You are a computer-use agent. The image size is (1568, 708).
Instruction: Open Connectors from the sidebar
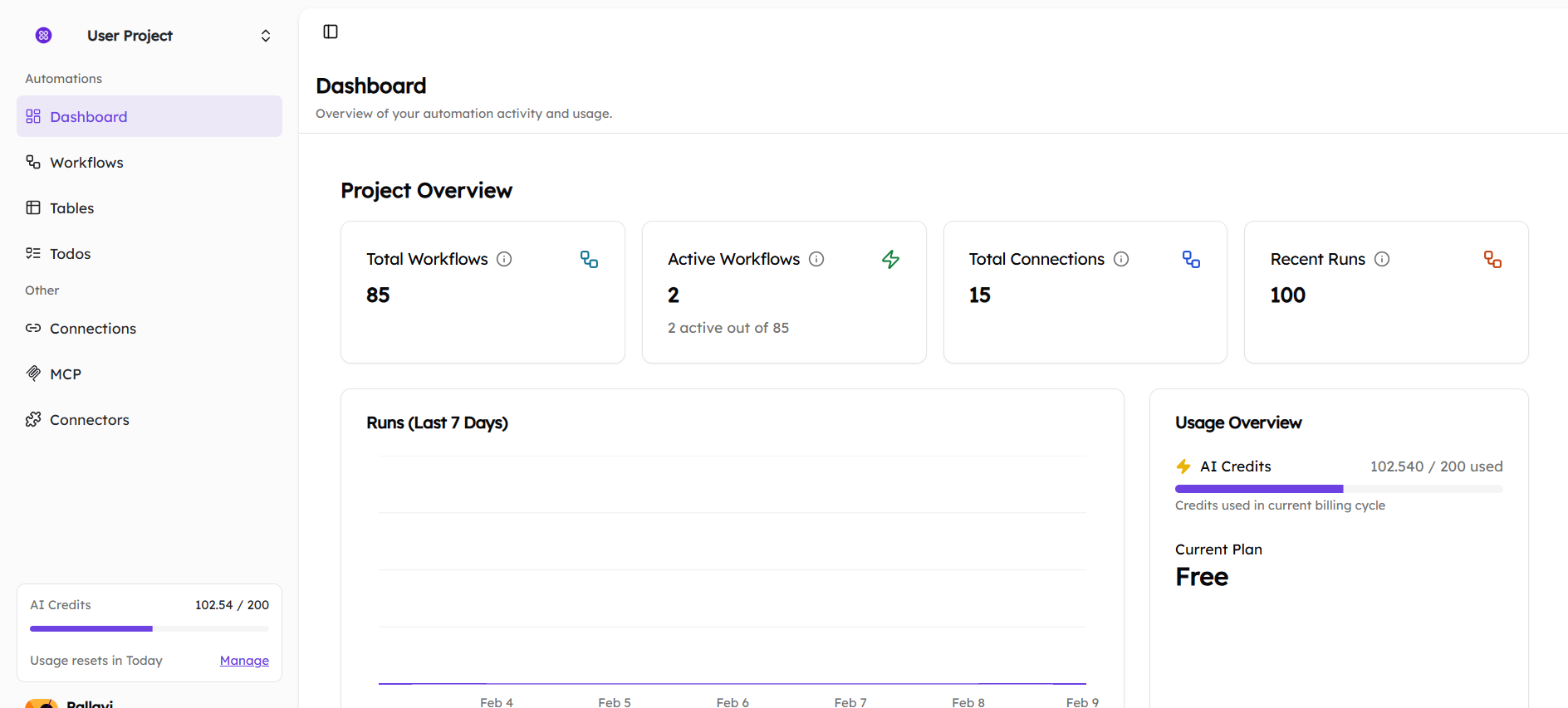(x=89, y=420)
